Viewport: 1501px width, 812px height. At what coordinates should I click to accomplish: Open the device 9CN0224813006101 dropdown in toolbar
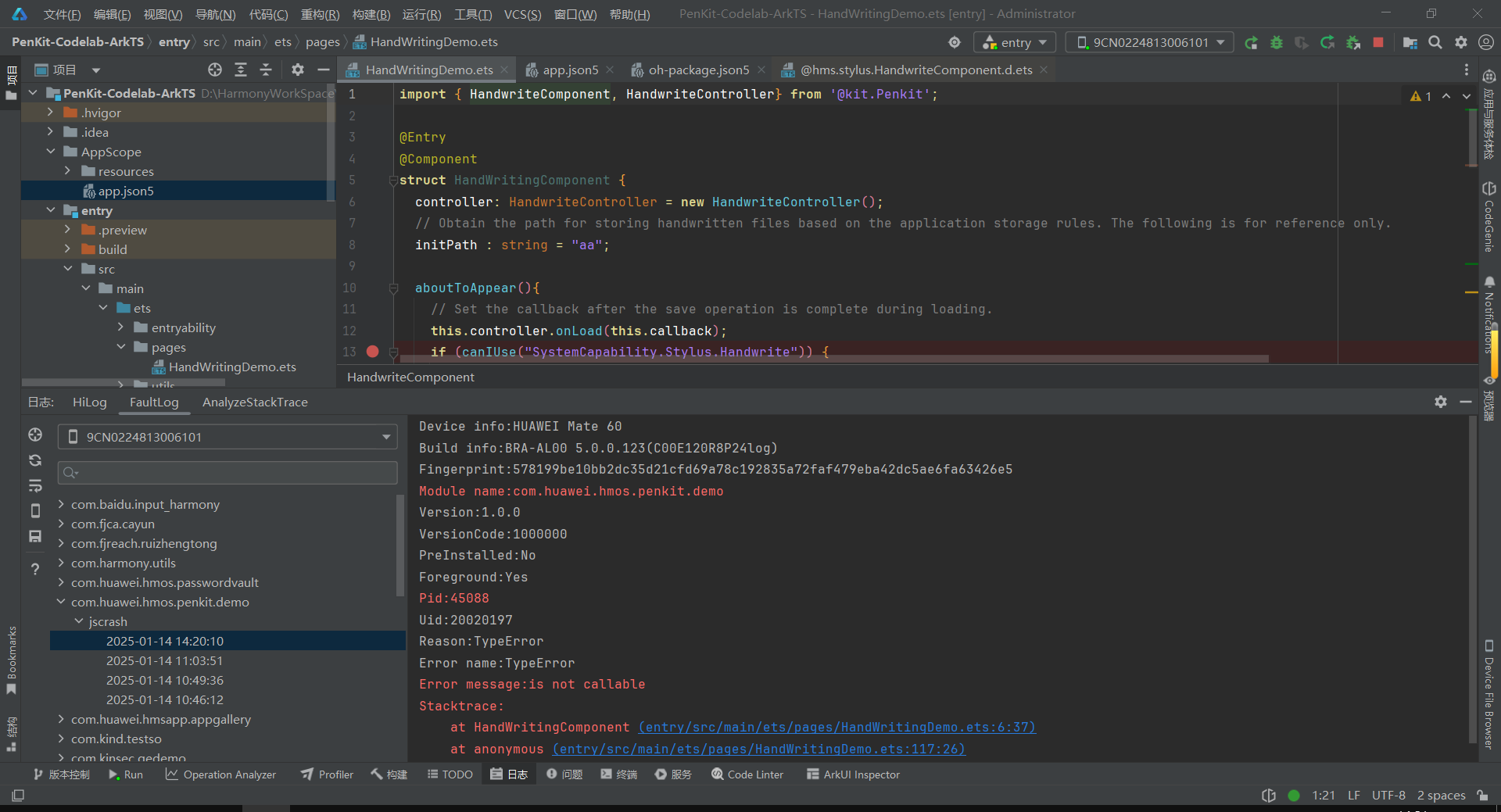1149,42
